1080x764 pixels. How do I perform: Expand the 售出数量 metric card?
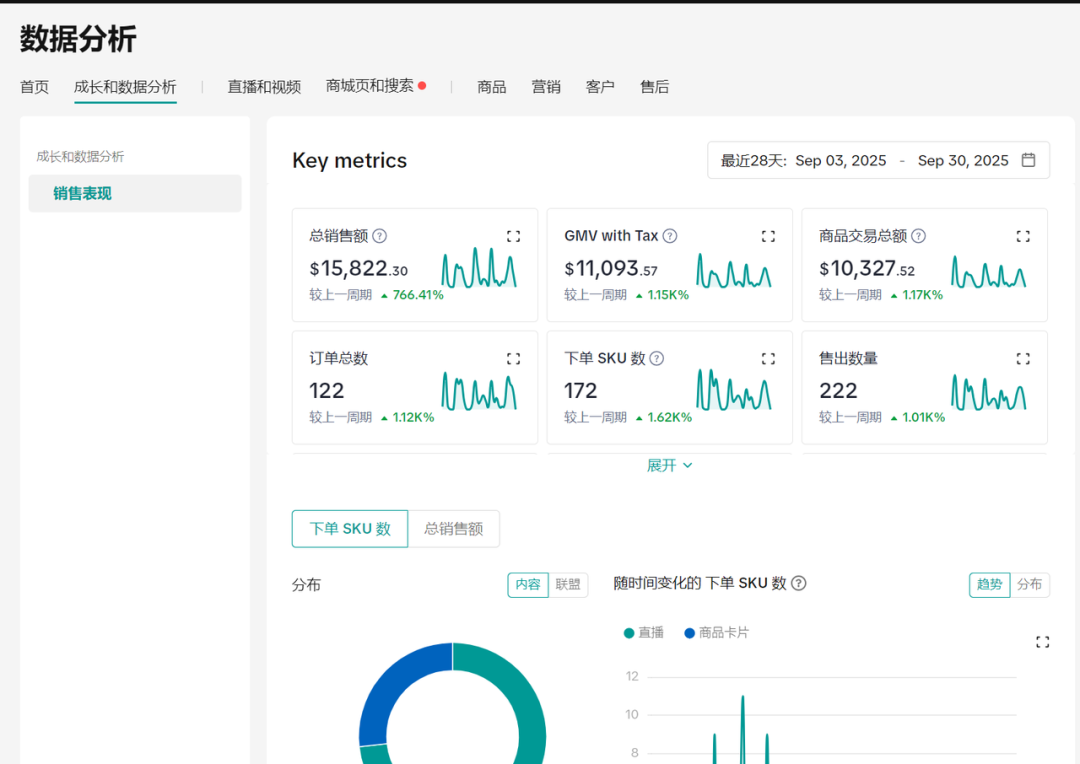point(1022,357)
